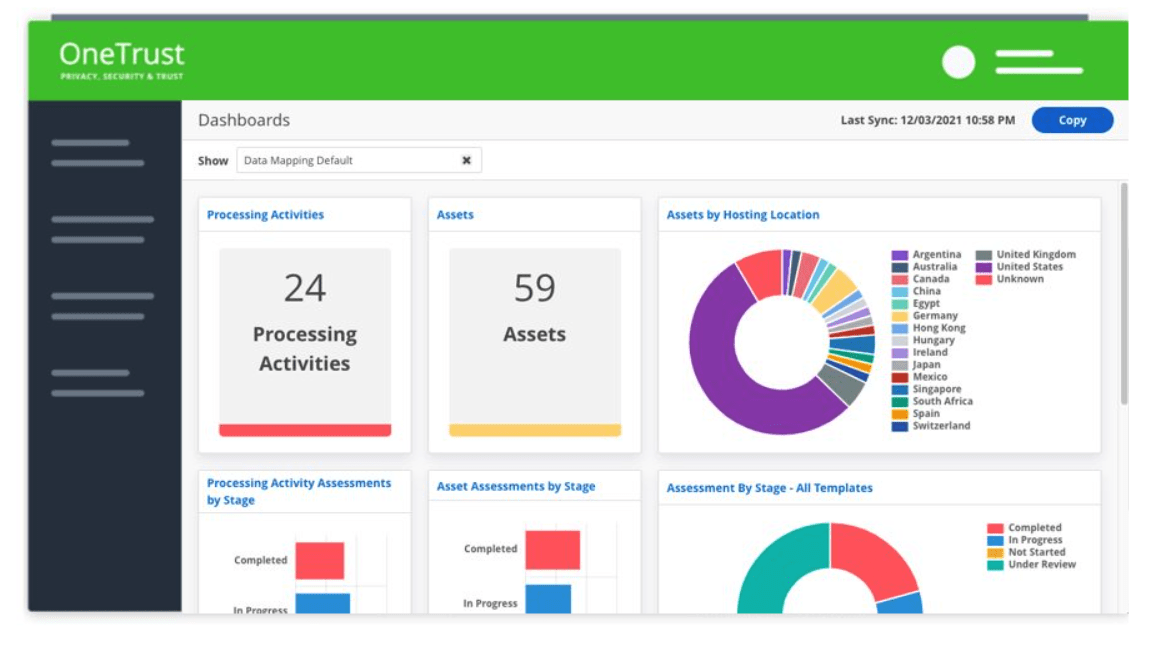Open Assessment By Stage - All Templates title
This screenshot has width=1161, height=646.
coord(769,488)
